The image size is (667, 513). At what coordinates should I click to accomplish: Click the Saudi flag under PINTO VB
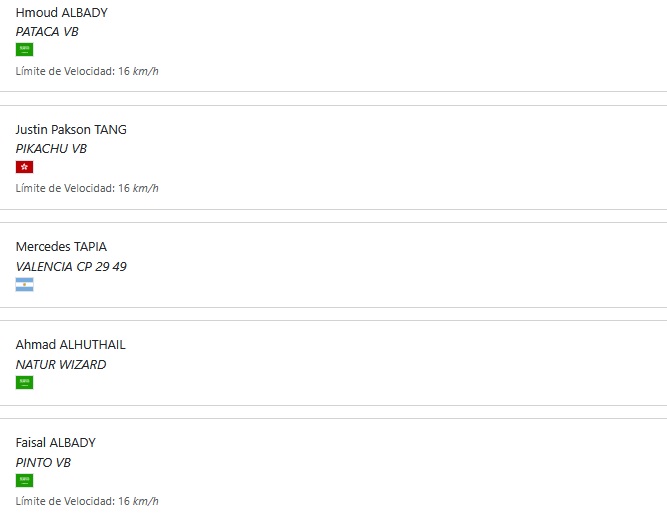pyautogui.click(x=24, y=480)
